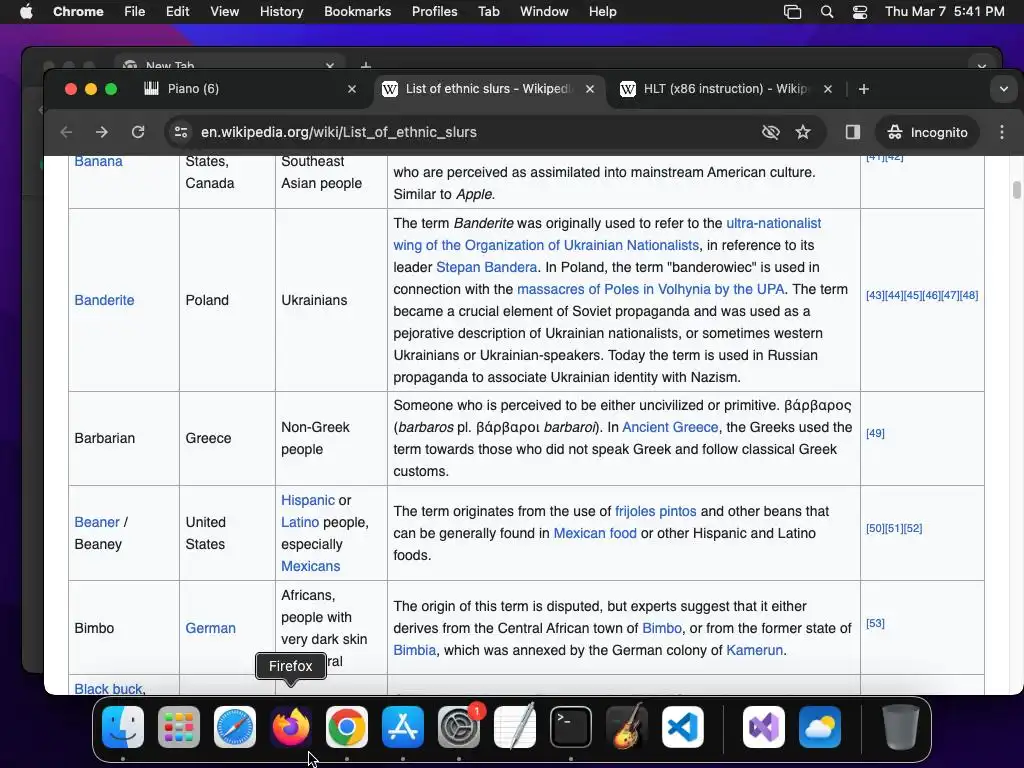Click the Incognito profile button
Image resolution: width=1024 pixels, height=768 pixels.
[927, 132]
